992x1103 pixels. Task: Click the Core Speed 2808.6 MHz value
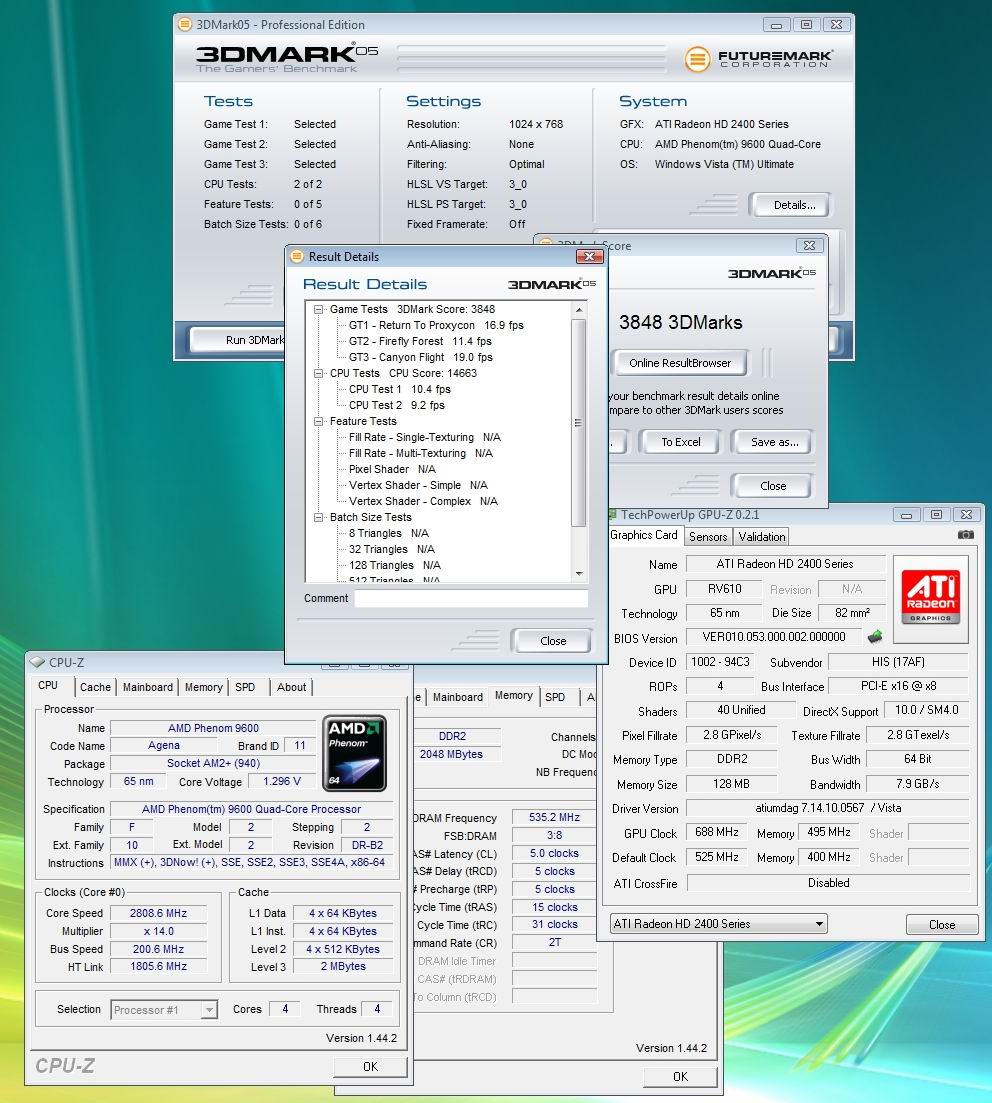tap(158, 913)
